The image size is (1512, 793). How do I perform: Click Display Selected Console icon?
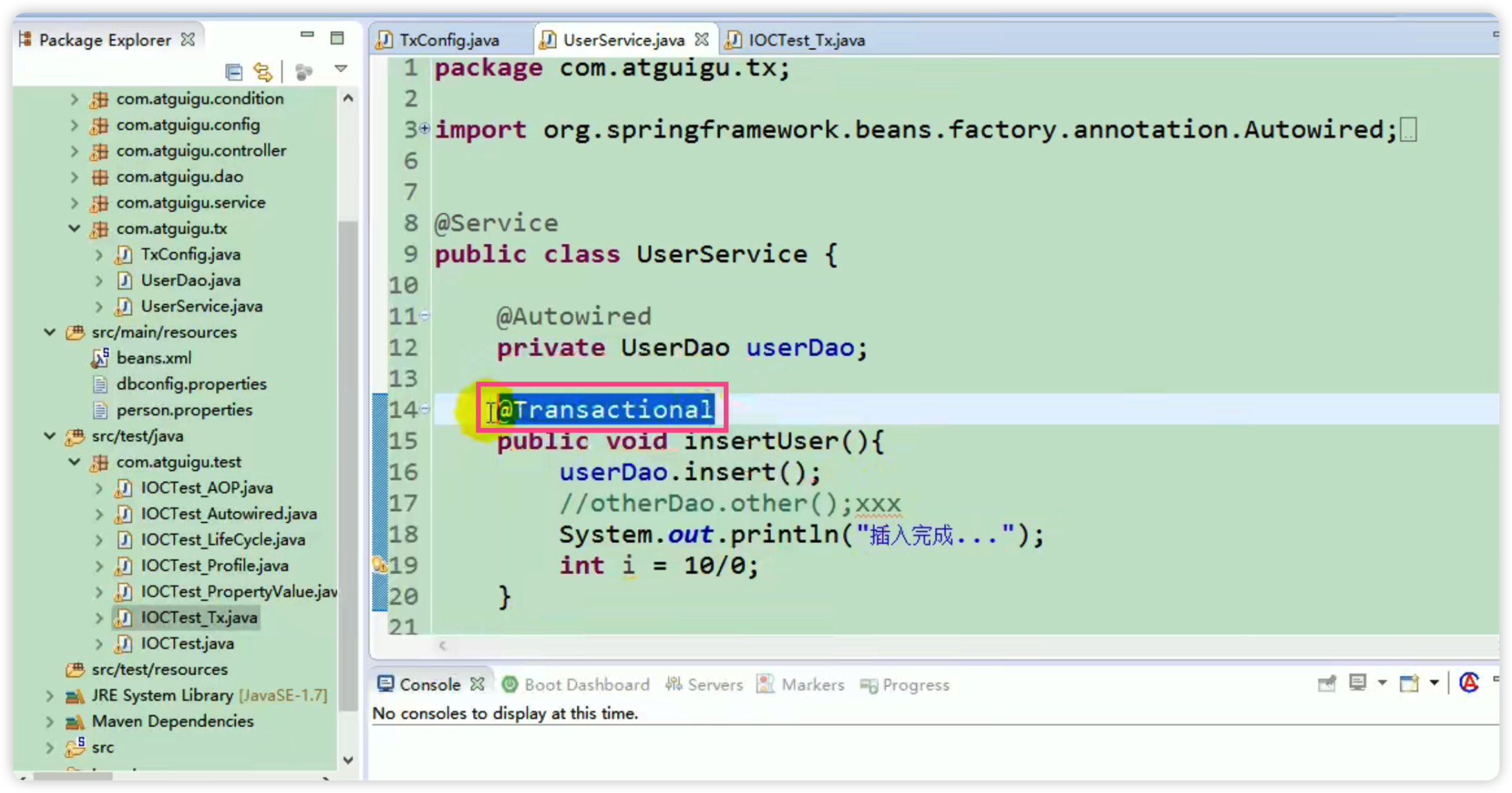[x=1358, y=684]
